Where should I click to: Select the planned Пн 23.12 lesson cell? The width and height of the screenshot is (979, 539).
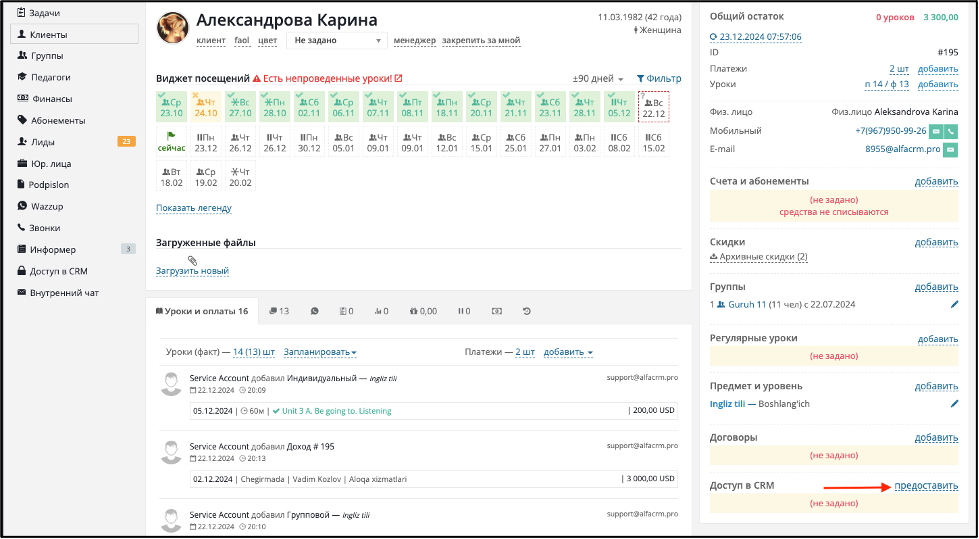pyautogui.click(x=205, y=141)
